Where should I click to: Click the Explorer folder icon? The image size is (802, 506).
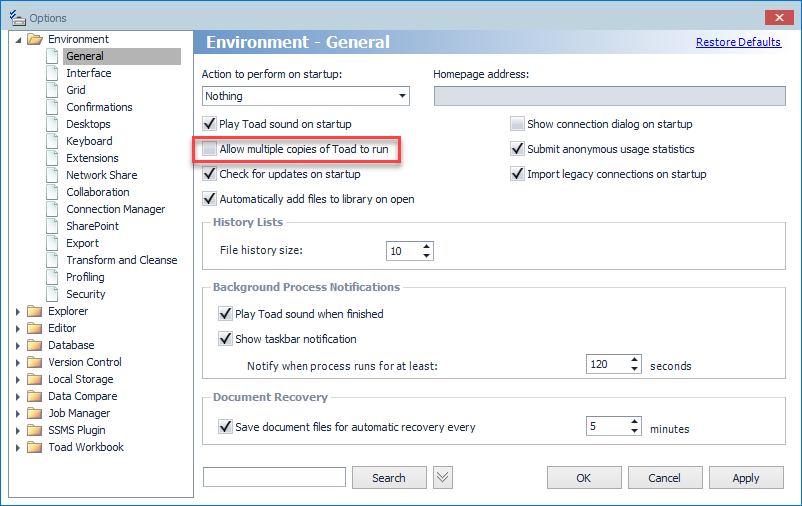point(34,311)
